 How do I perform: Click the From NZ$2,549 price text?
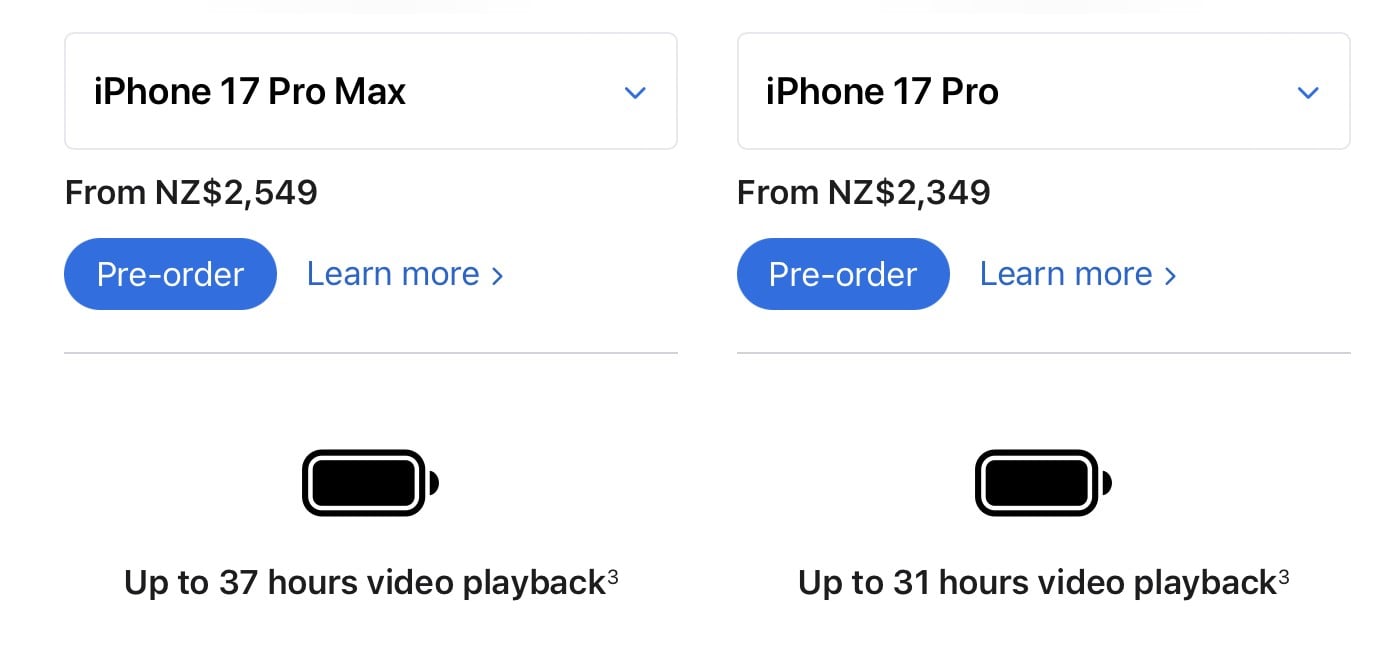[191, 192]
